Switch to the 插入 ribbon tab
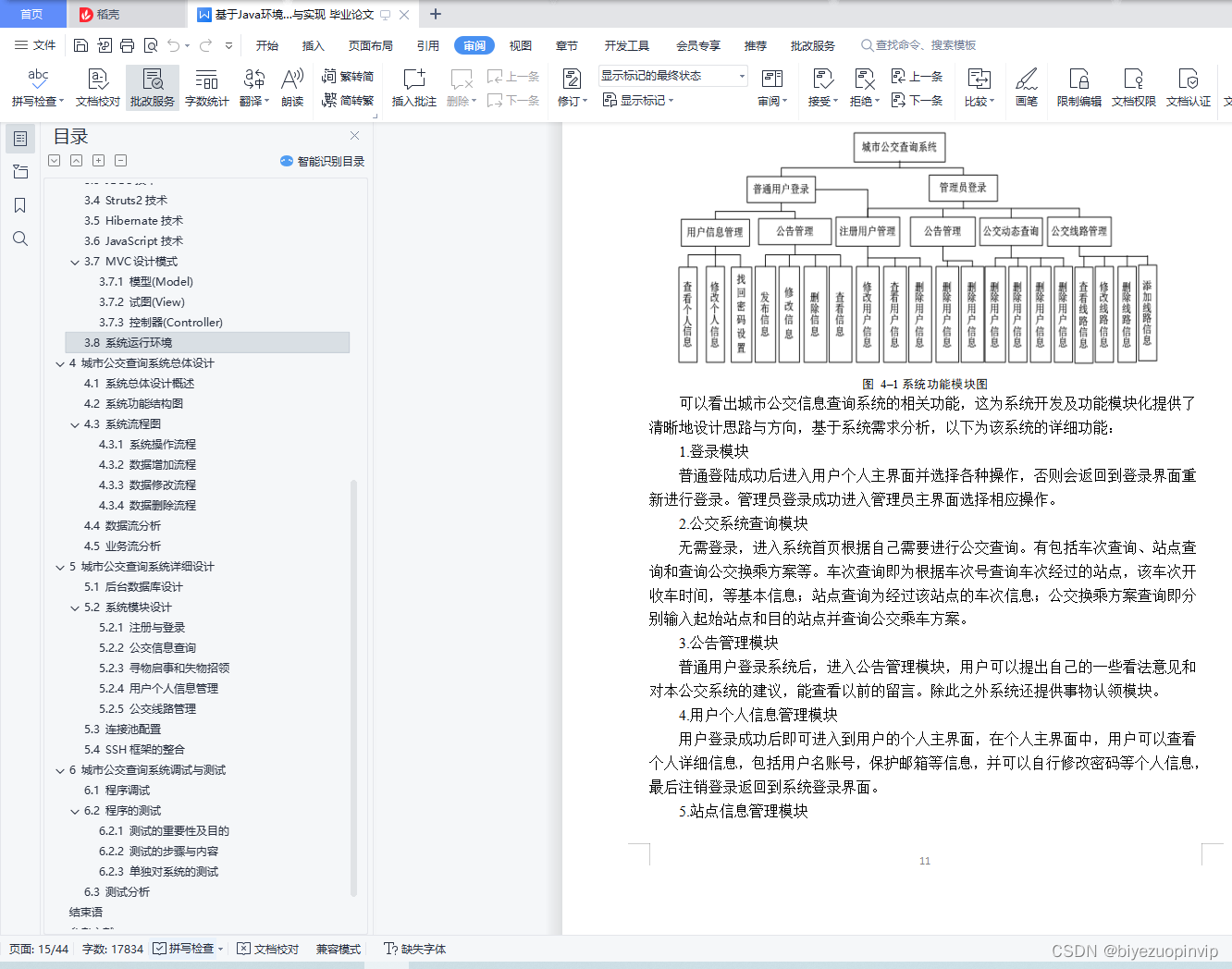The height and width of the screenshot is (969, 1232). point(314,45)
